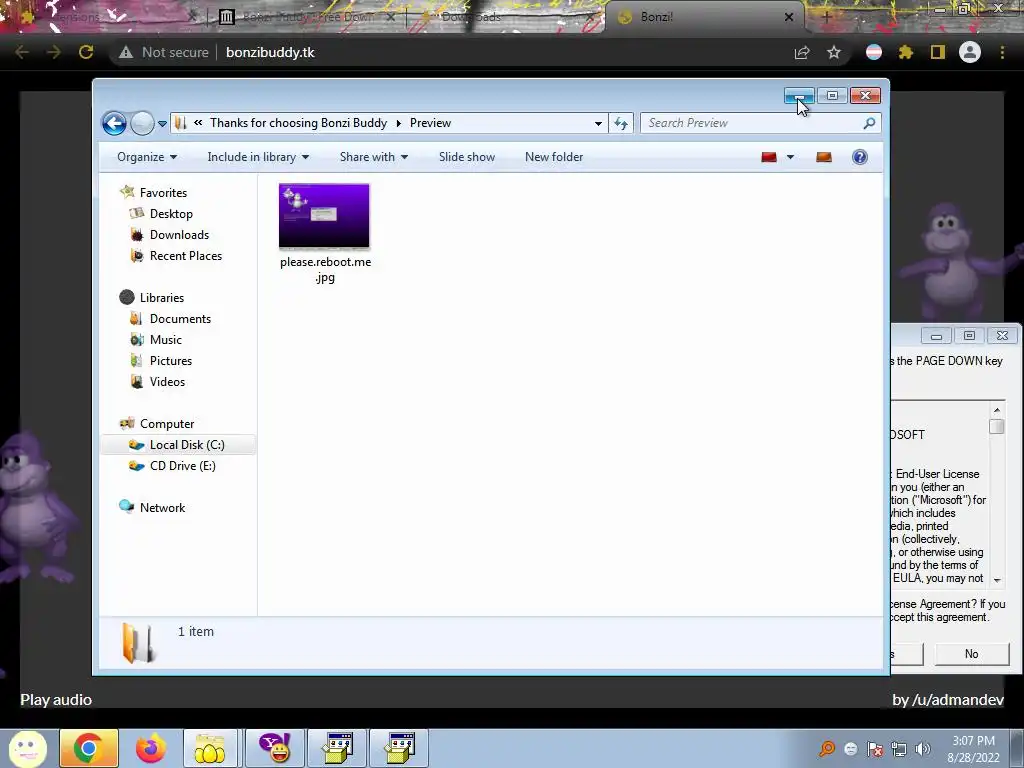Open Explorer help question mark

860,157
